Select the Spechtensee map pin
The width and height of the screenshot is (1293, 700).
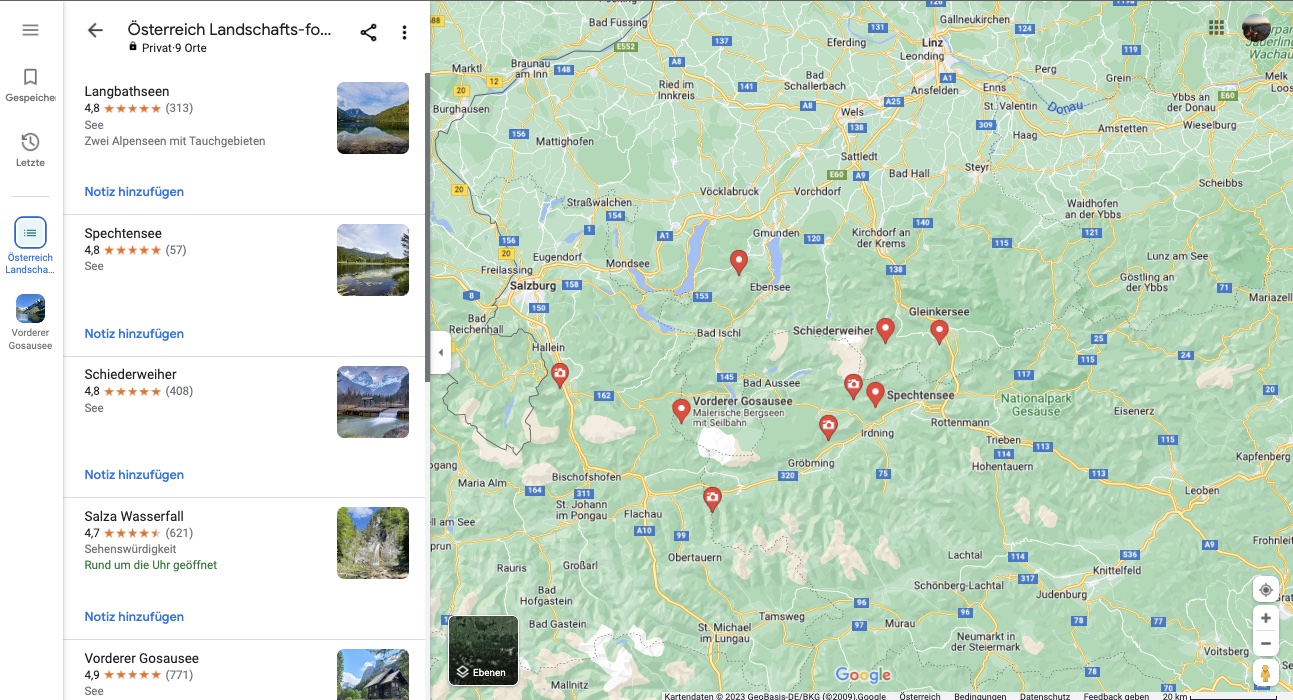pyautogui.click(x=875, y=394)
